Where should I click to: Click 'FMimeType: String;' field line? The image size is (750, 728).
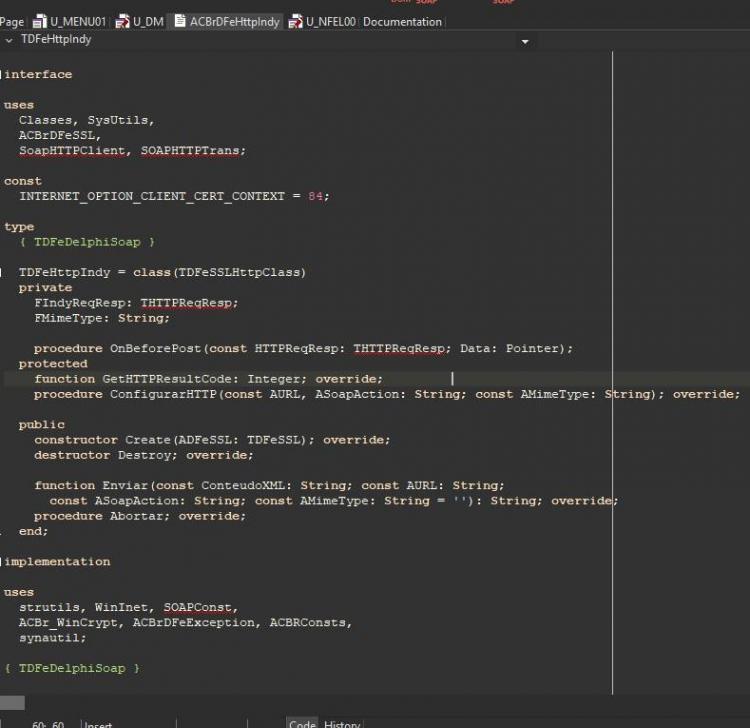(x=102, y=318)
